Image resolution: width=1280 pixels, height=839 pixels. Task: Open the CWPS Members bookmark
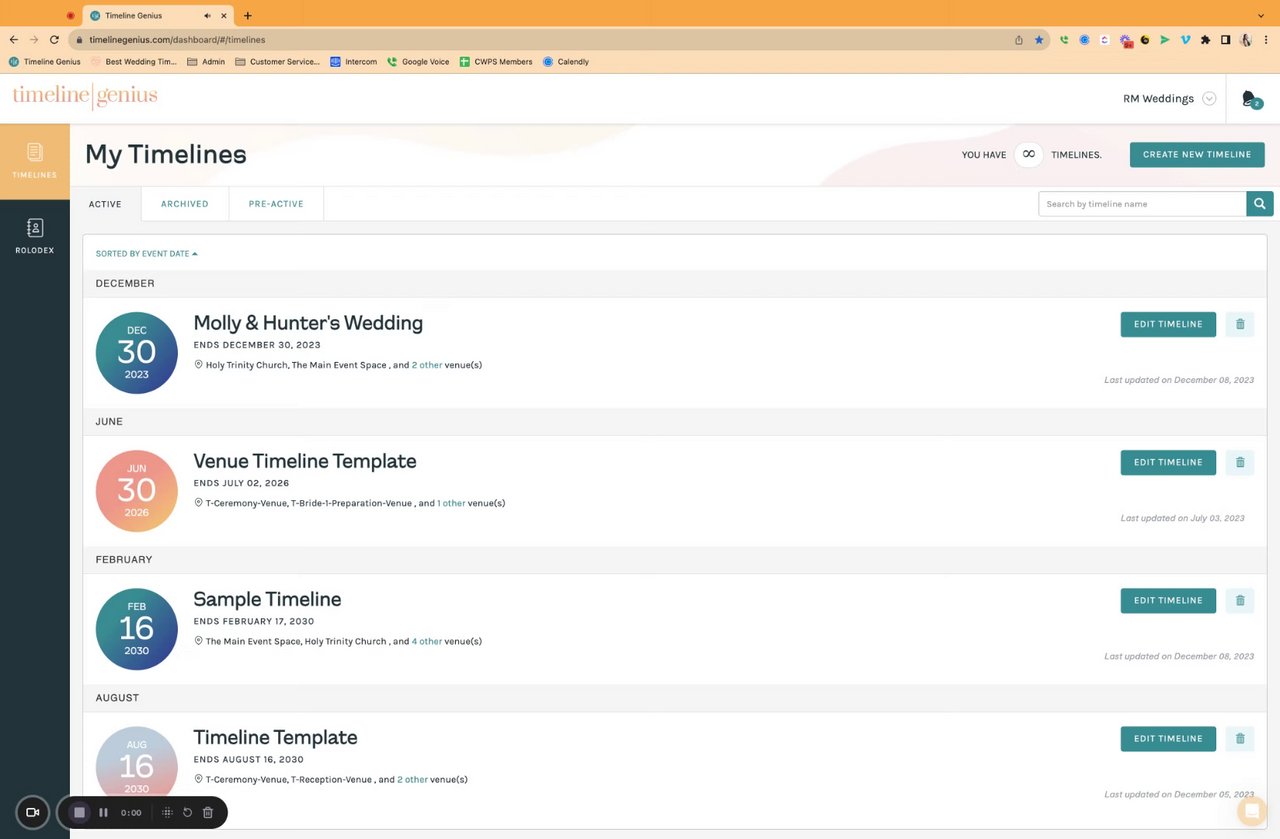(x=496, y=62)
